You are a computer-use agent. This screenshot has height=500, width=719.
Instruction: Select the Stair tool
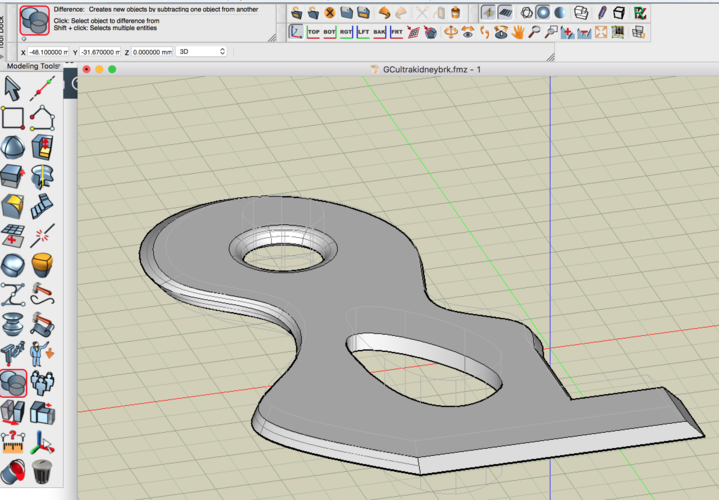coord(42,206)
